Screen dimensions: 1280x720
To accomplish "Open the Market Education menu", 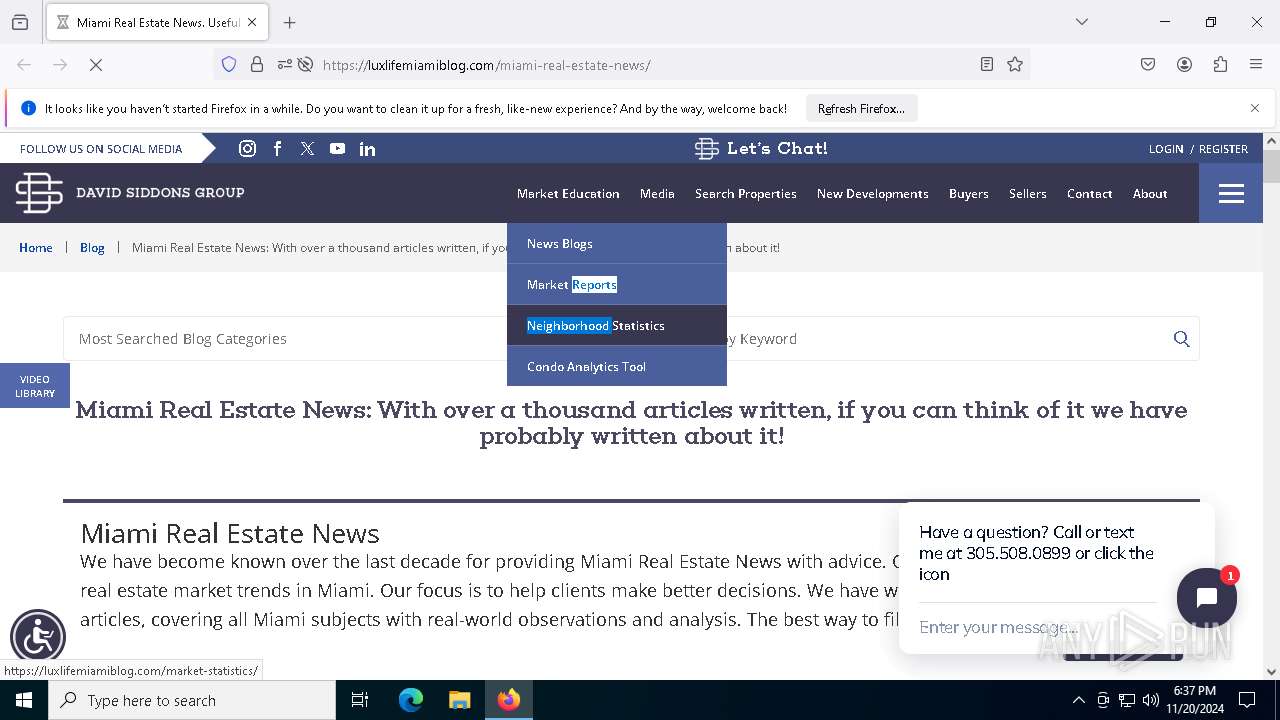I will coord(568,193).
